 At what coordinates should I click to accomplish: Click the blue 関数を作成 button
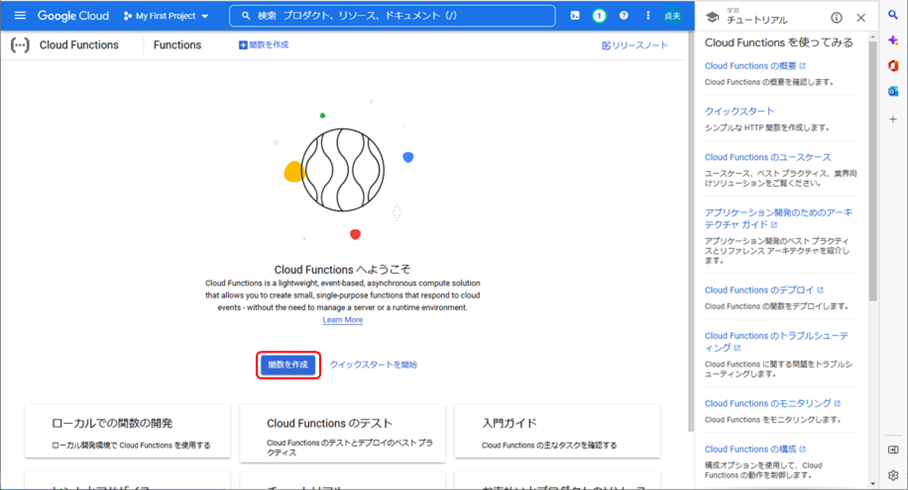[288, 365]
